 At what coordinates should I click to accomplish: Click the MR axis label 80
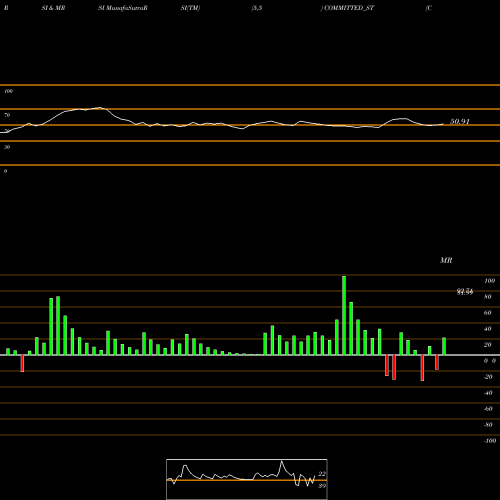click(488, 297)
